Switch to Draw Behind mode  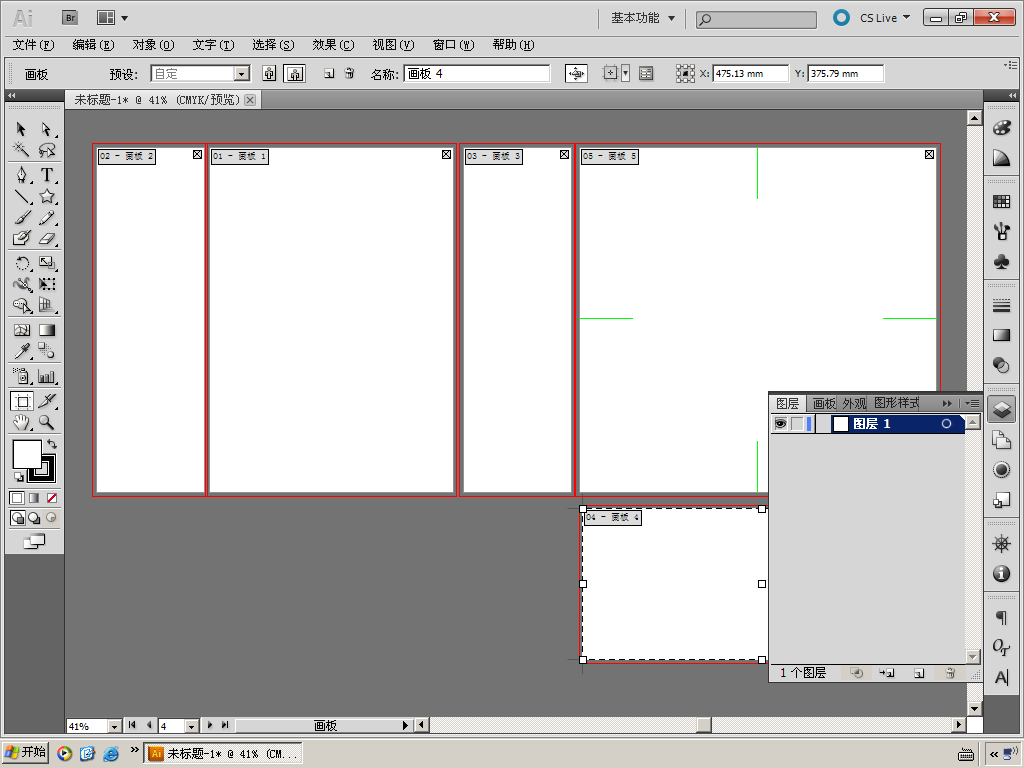[34, 518]
